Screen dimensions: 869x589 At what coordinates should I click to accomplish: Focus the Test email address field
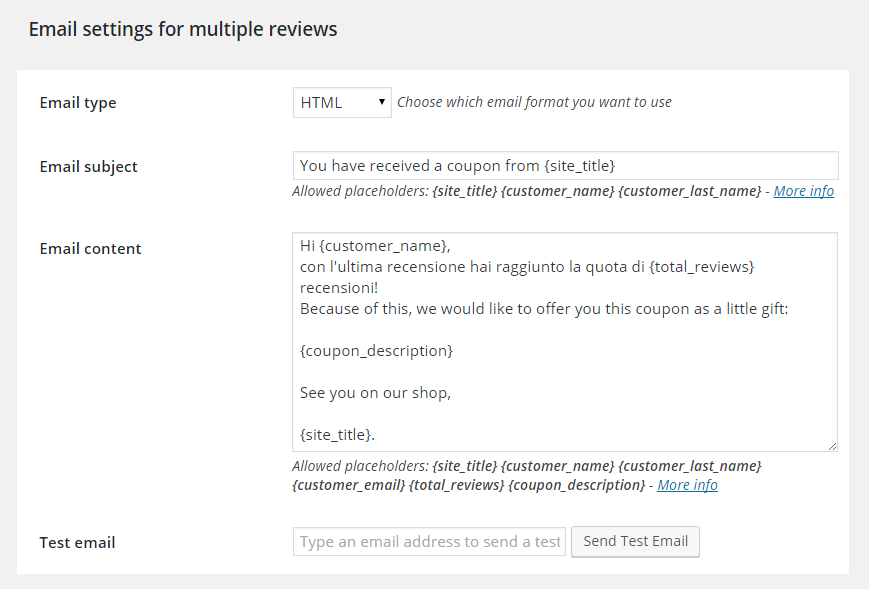click(430, 541)
